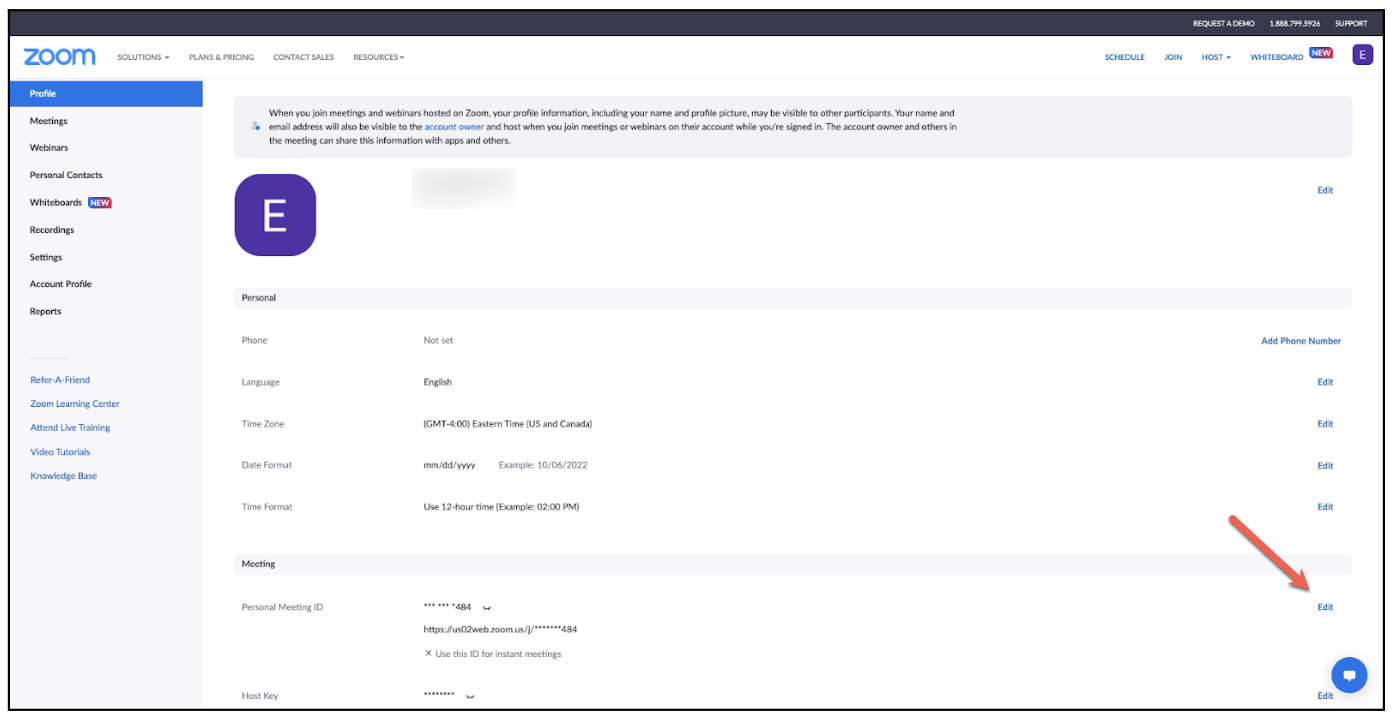Open Meetings in the left sidebar
The image size is (1396, 720).
click(49, 121)
